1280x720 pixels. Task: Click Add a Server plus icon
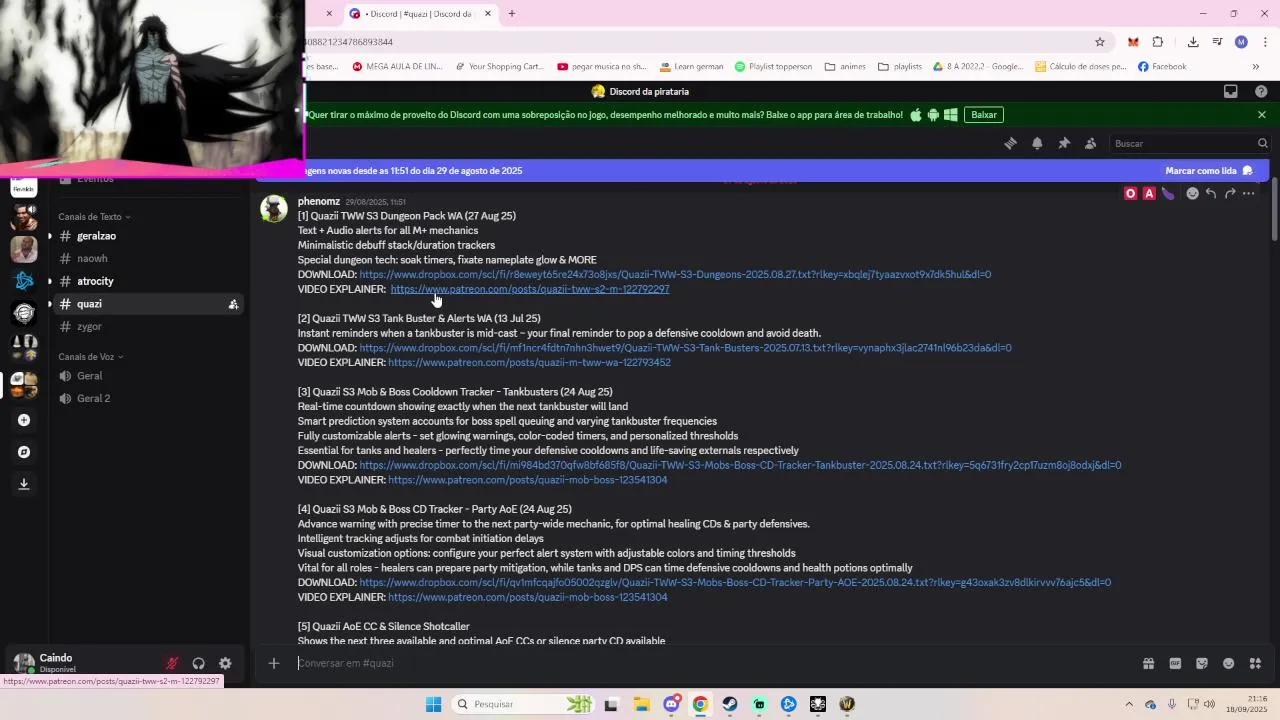click(x=24, y=420)
